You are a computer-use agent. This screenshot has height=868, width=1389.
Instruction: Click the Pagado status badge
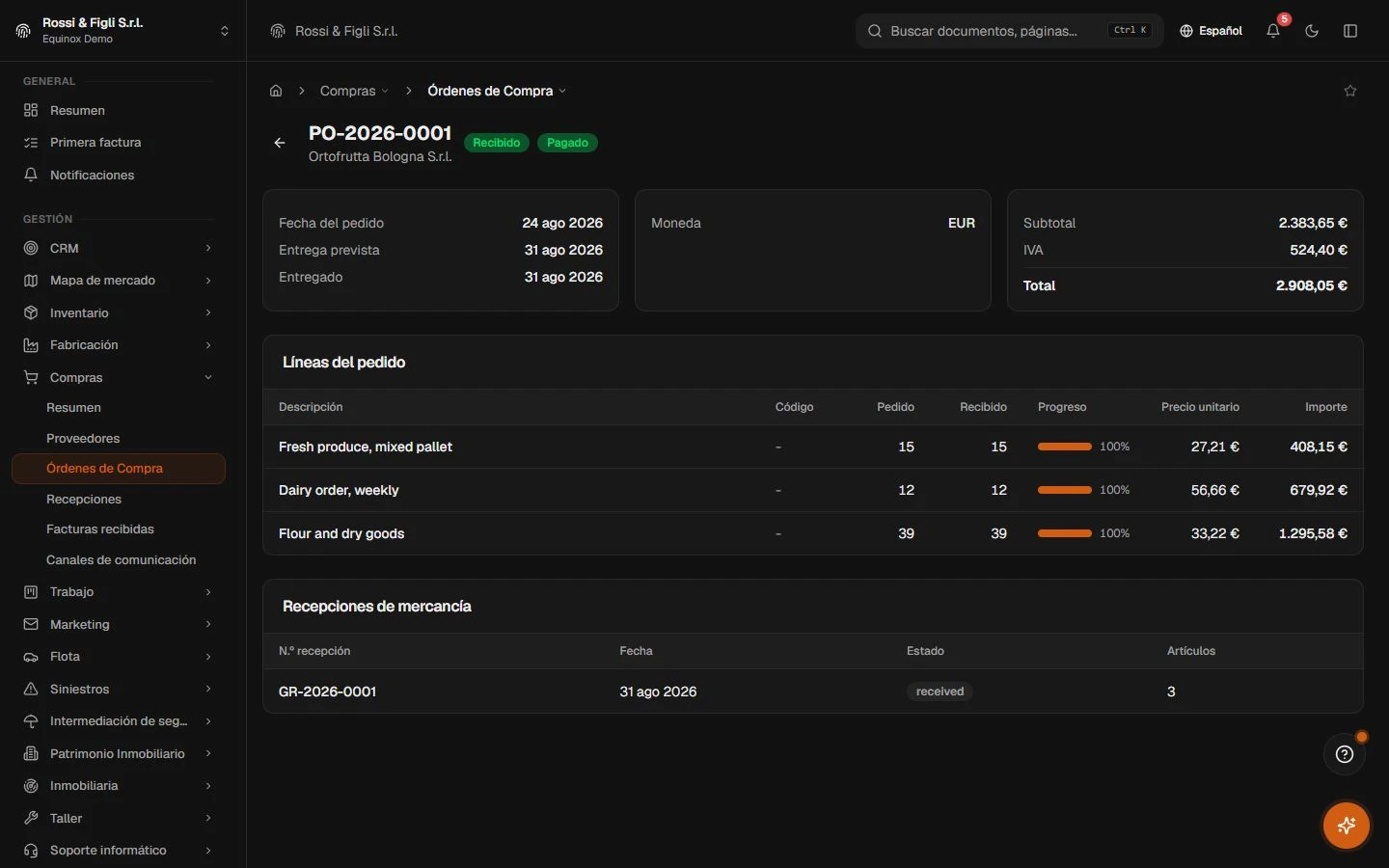(567, 143)
